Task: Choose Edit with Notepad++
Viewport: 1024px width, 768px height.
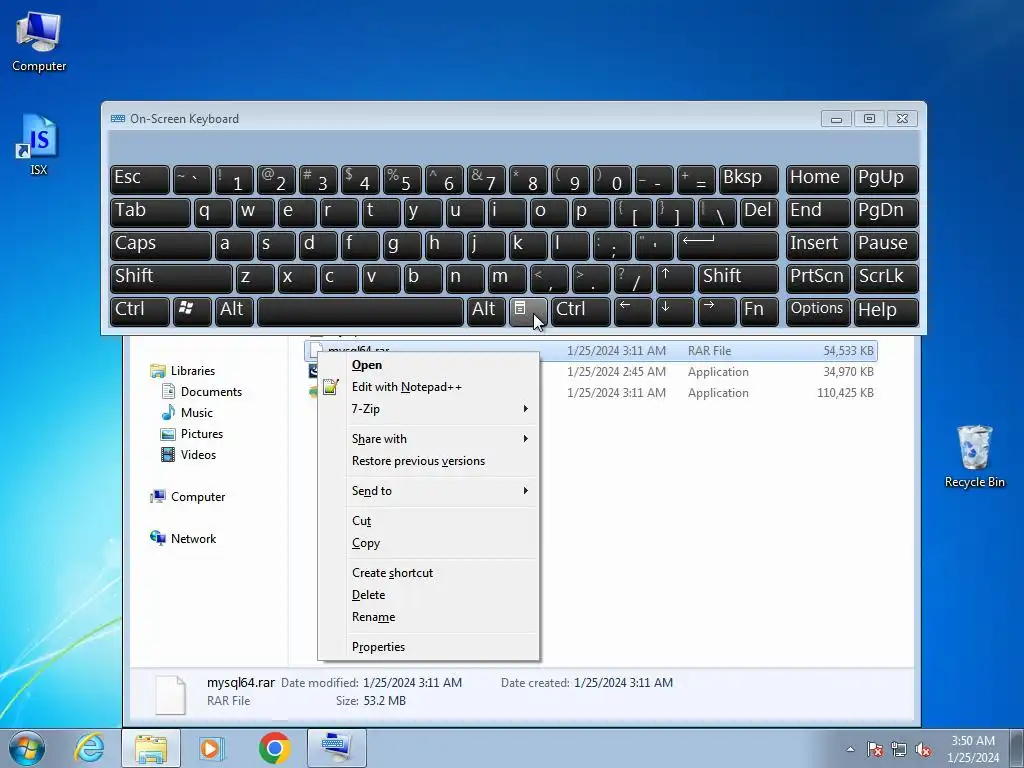Action: coord(440,387)
